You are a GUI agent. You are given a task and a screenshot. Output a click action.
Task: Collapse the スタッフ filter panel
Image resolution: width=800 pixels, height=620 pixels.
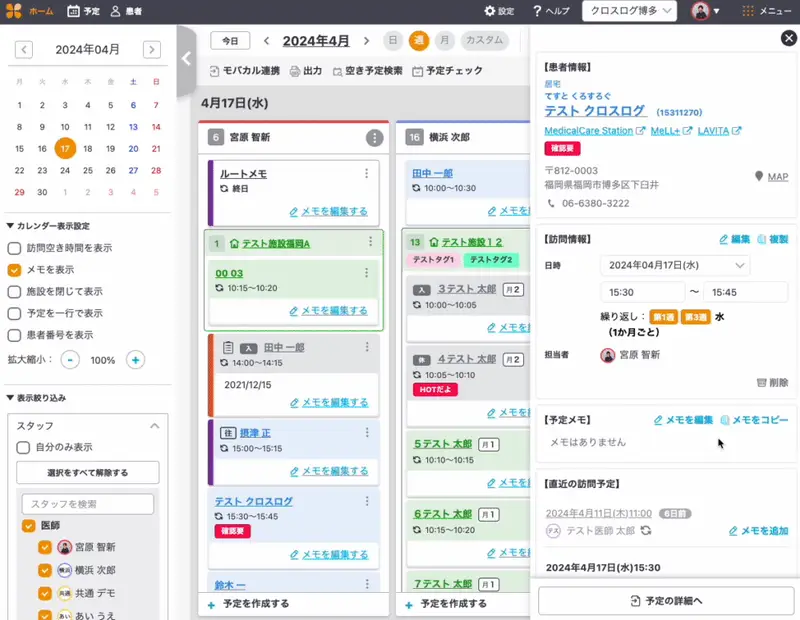(x=155, y=426)
